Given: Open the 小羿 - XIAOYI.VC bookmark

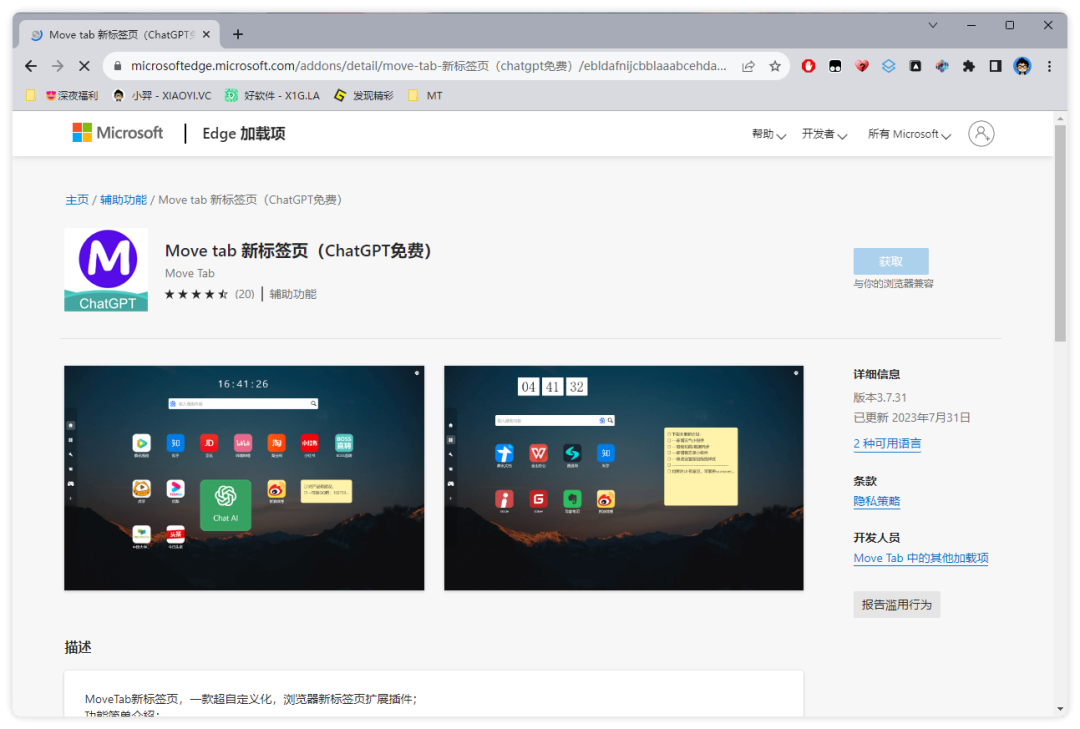Looking at the screenshot, I should 162,96.
